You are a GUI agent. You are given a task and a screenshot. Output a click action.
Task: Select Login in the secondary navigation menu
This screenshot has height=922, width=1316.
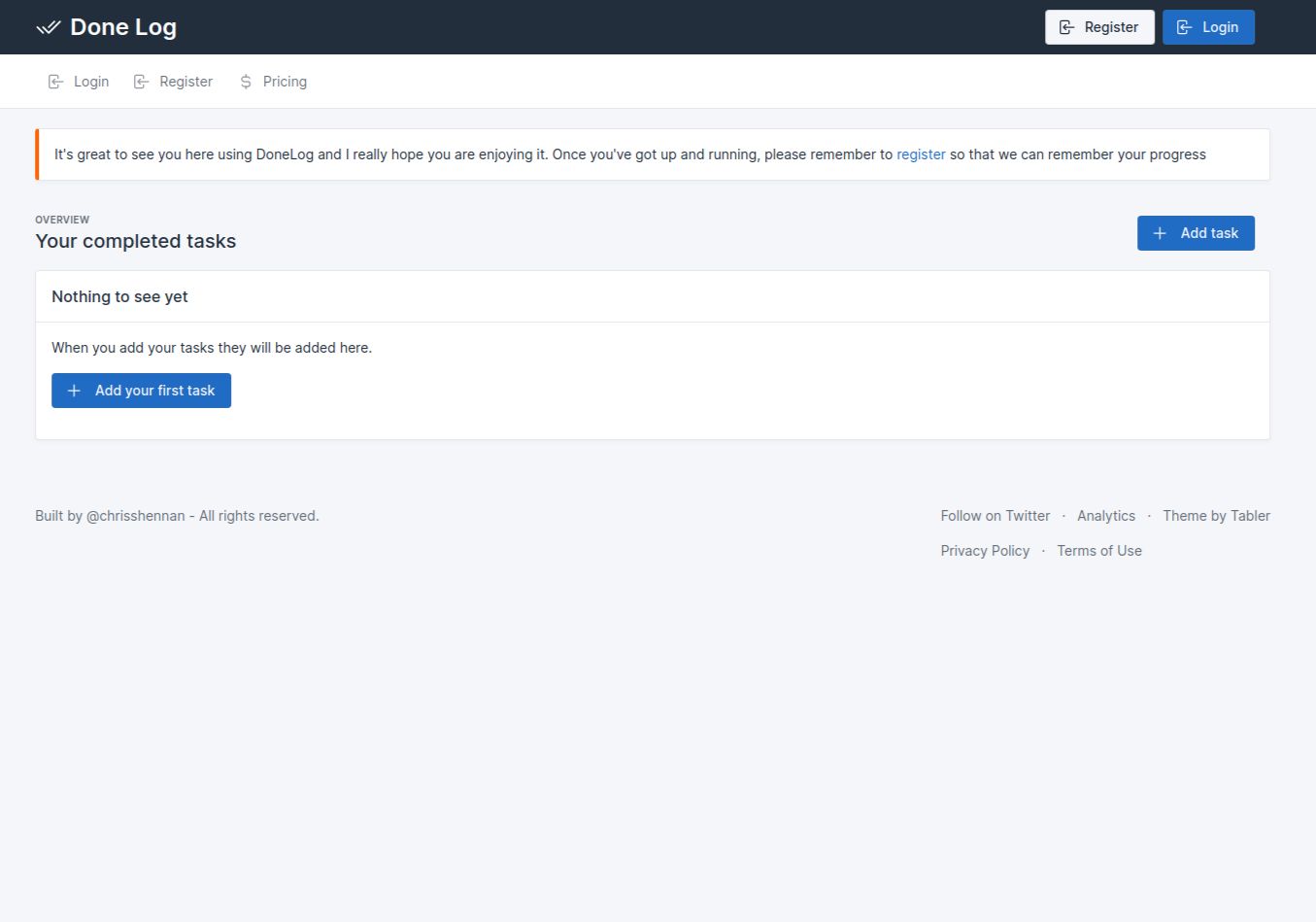pyautogui.click(x=91, y=81)
